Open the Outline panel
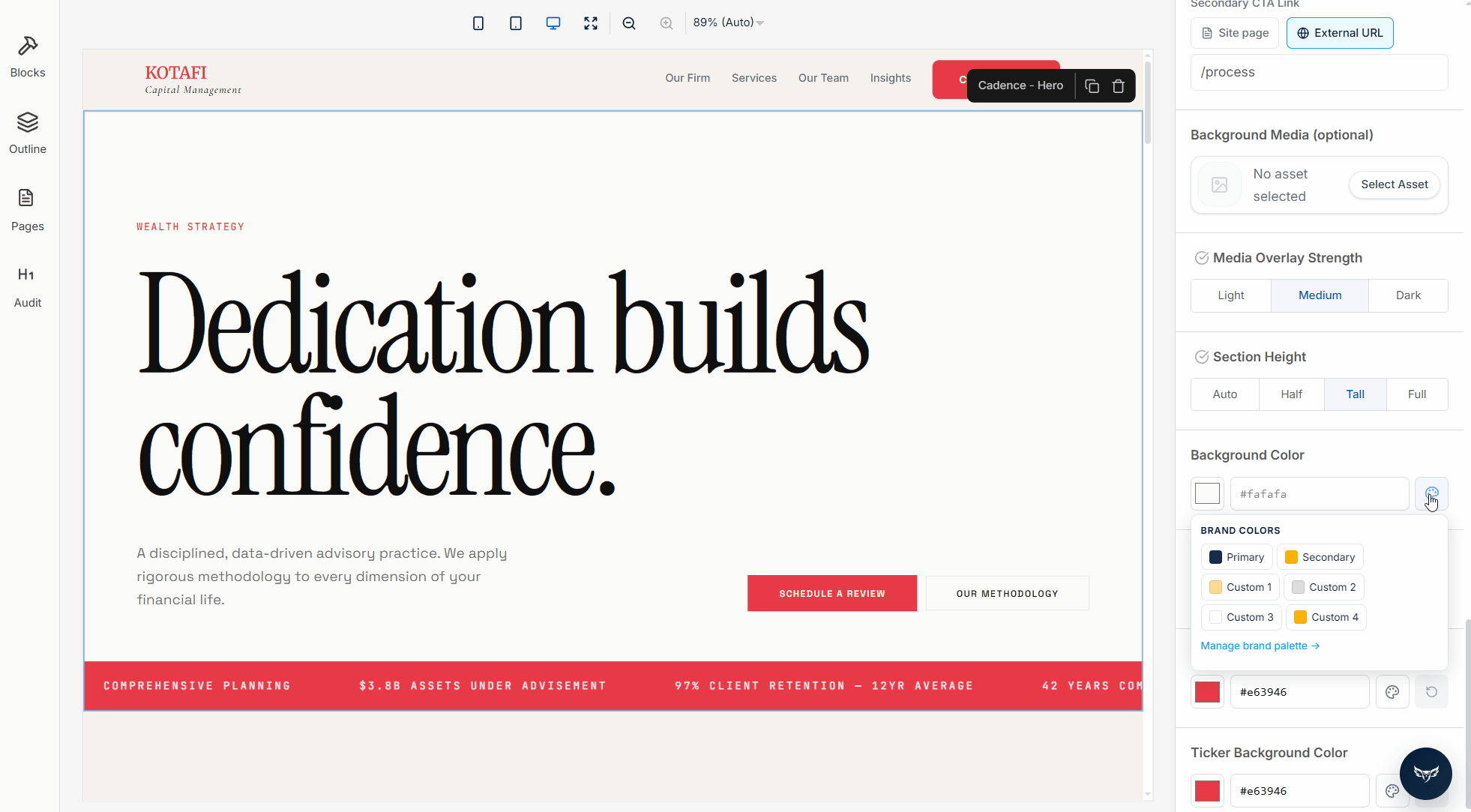The image size is (1471, 812). (x=28, y=133)
